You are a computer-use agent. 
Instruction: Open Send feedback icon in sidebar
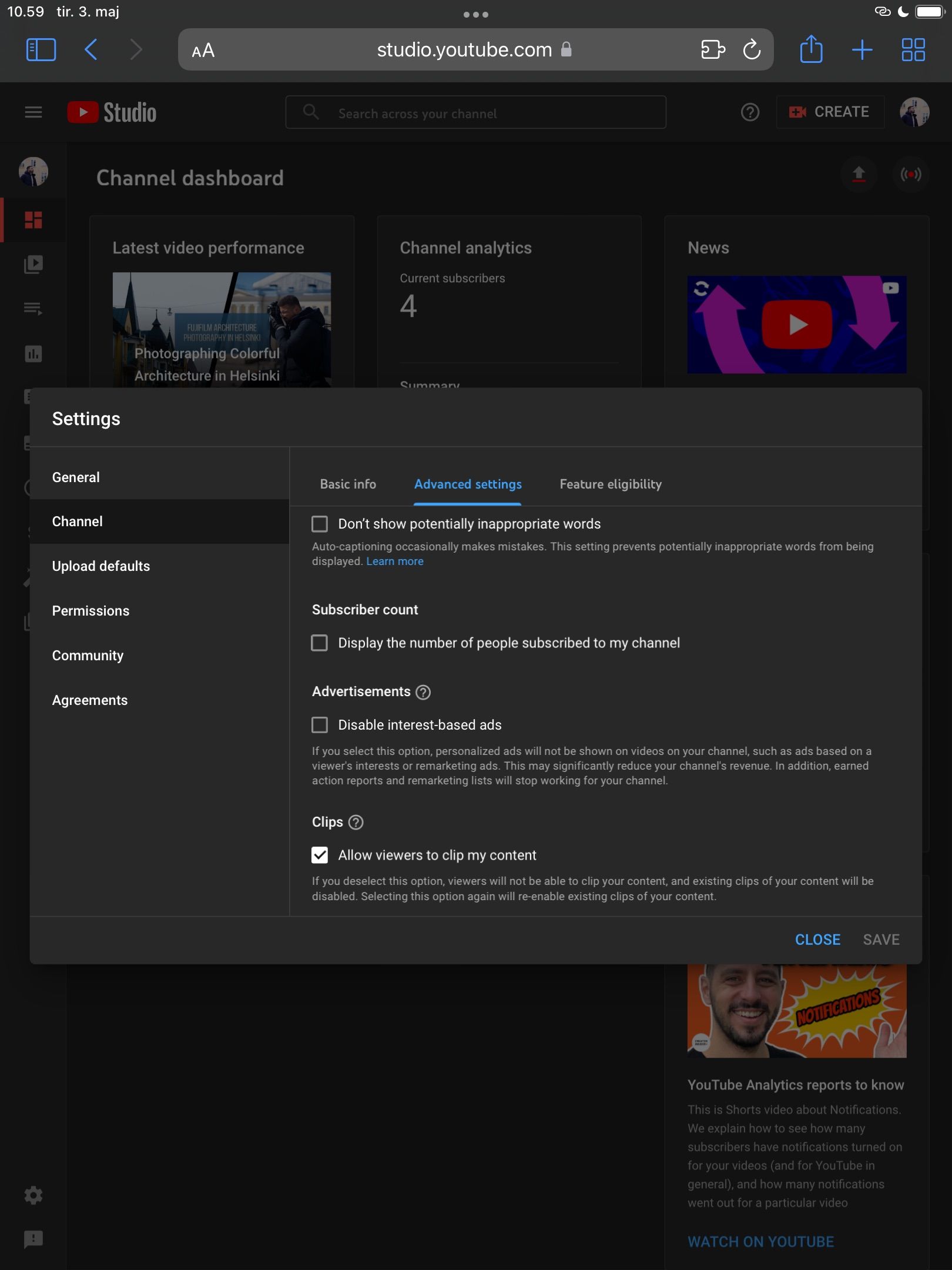[33, 1240]
